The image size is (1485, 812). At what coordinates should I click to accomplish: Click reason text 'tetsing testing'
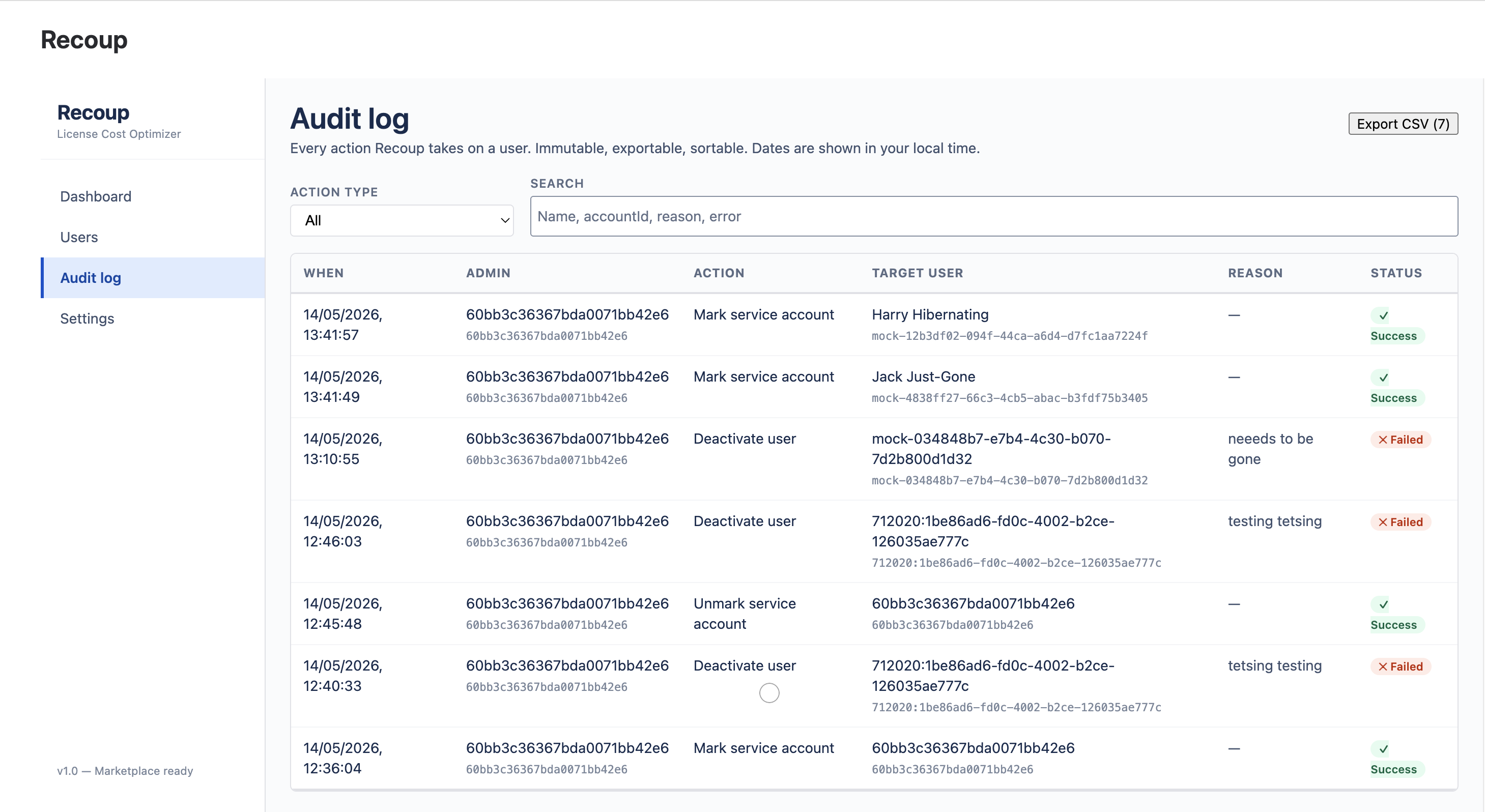[x=1275, y=666]
